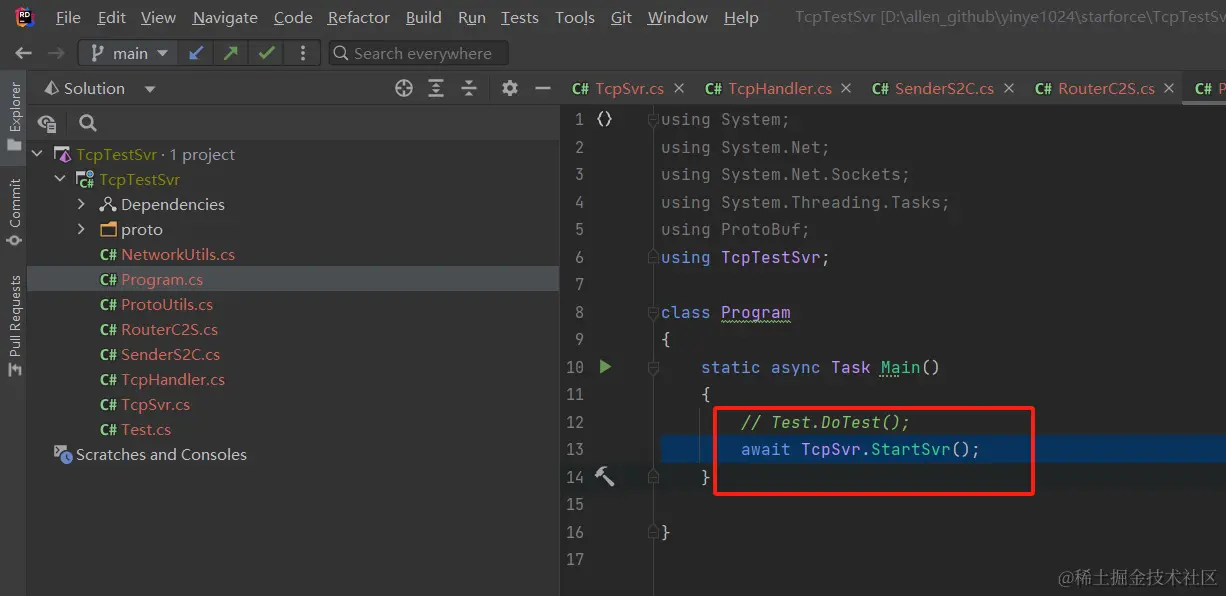Update project with the blue arrow icon
1226x596 pixels.
pos(197,53)
